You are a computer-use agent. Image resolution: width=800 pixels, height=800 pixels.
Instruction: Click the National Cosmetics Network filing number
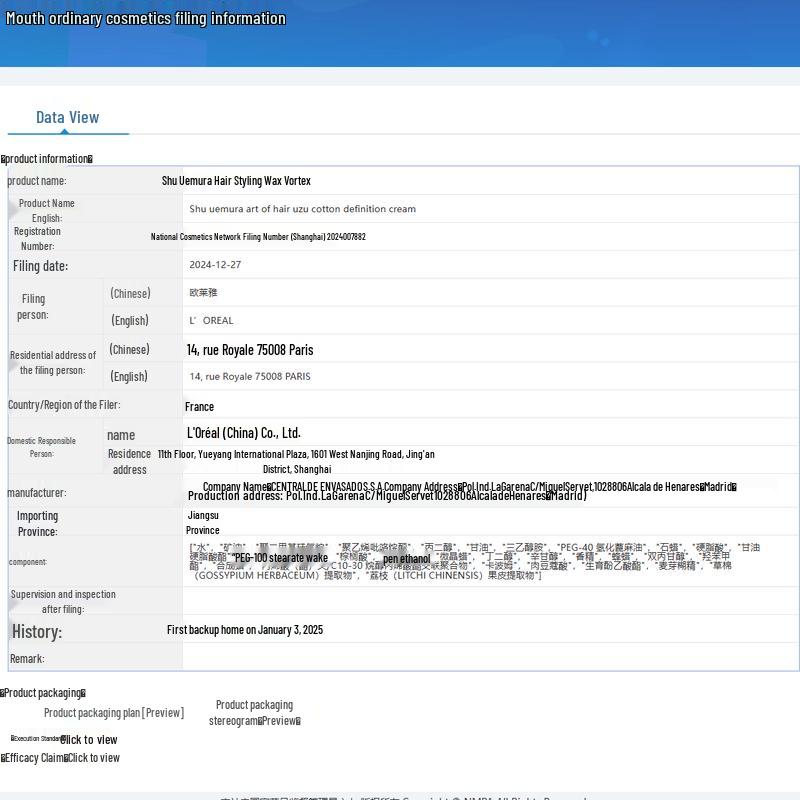(x=258, y=237)
